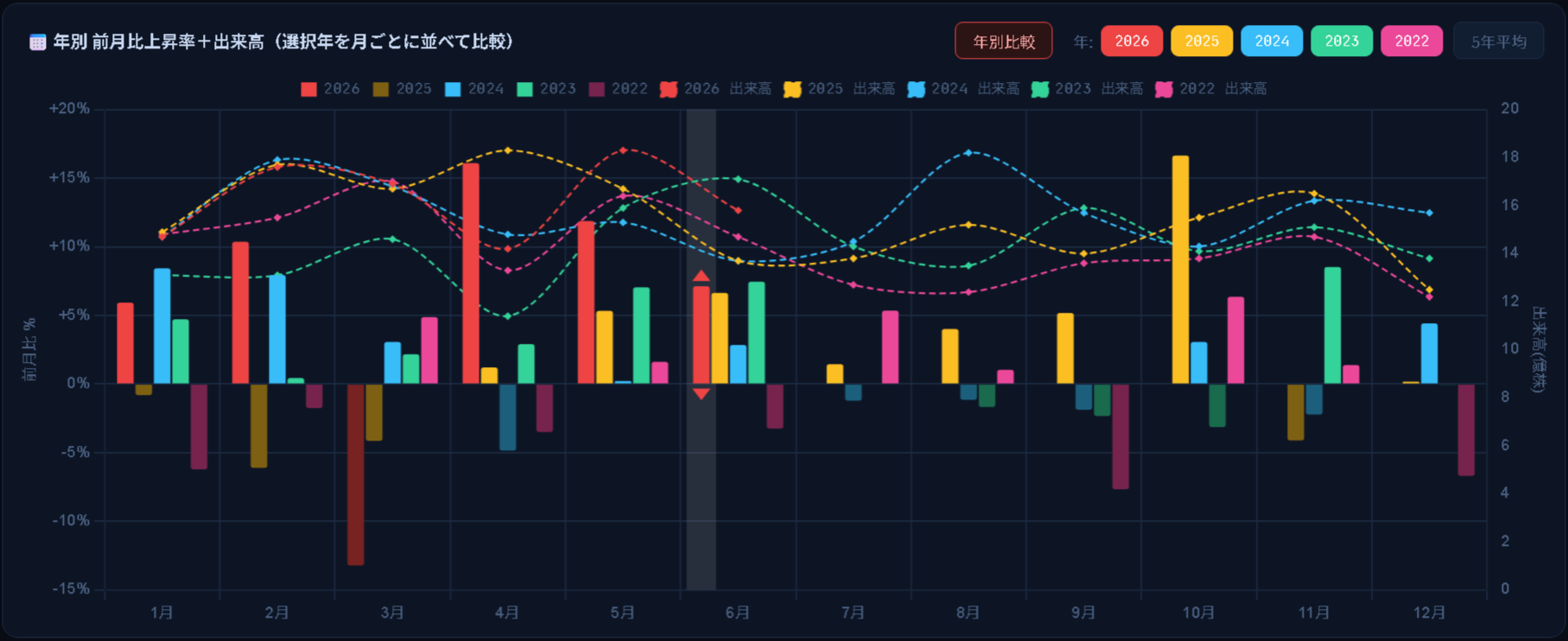This screenshot has height=641, width=1568.
Task: Toggle the 2025 year filter button
Action: [1202, 41]
